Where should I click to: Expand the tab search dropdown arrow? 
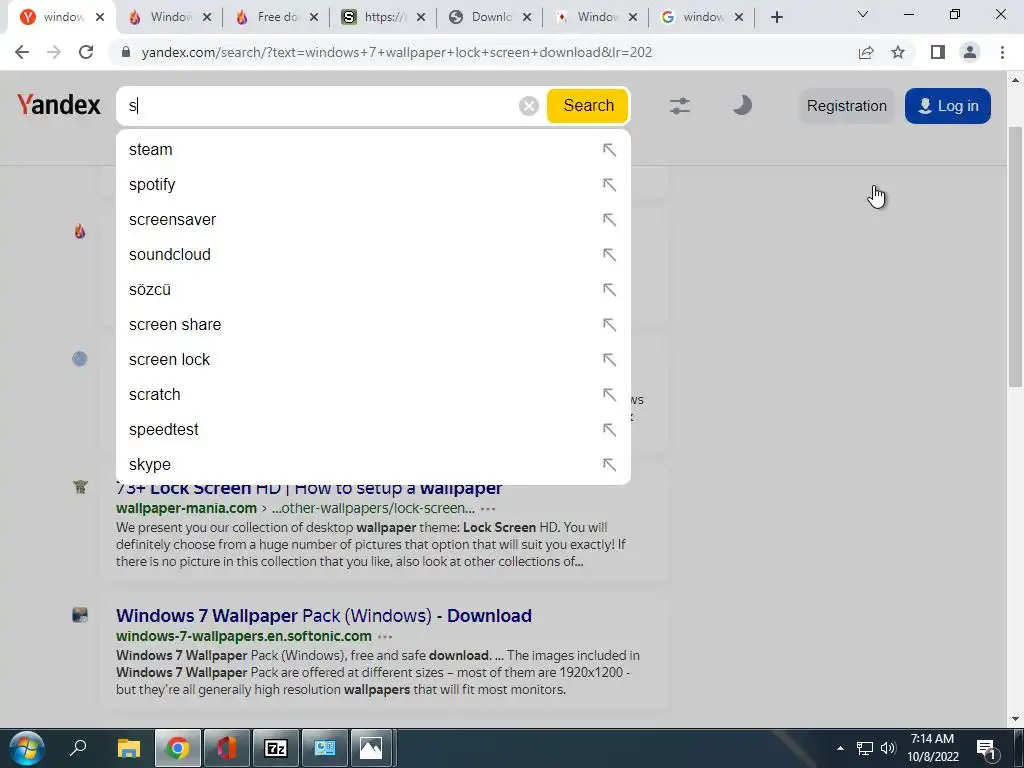pos(863,14)
